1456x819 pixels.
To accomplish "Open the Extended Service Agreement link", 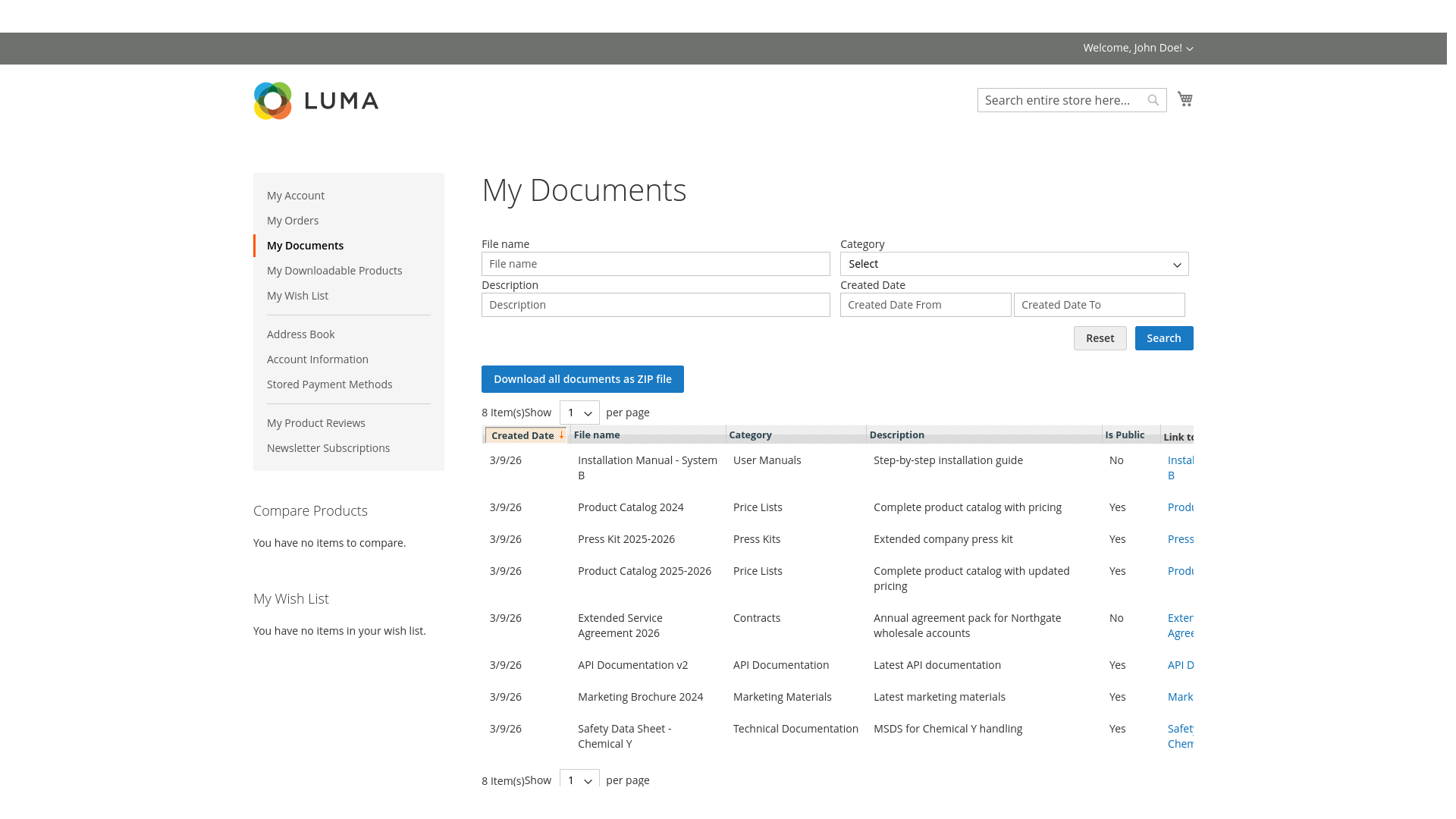I will click(1181, 626).
